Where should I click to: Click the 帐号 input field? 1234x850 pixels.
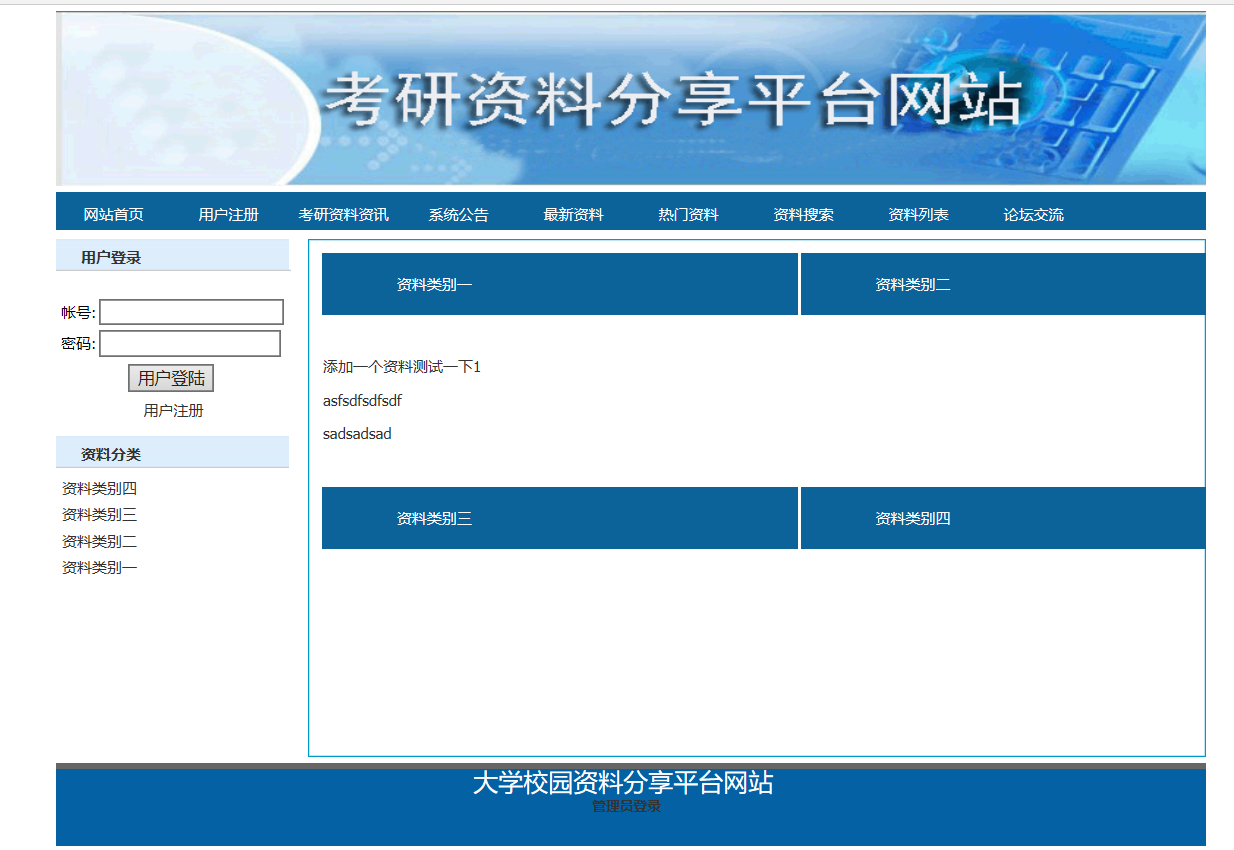point(191,312)
